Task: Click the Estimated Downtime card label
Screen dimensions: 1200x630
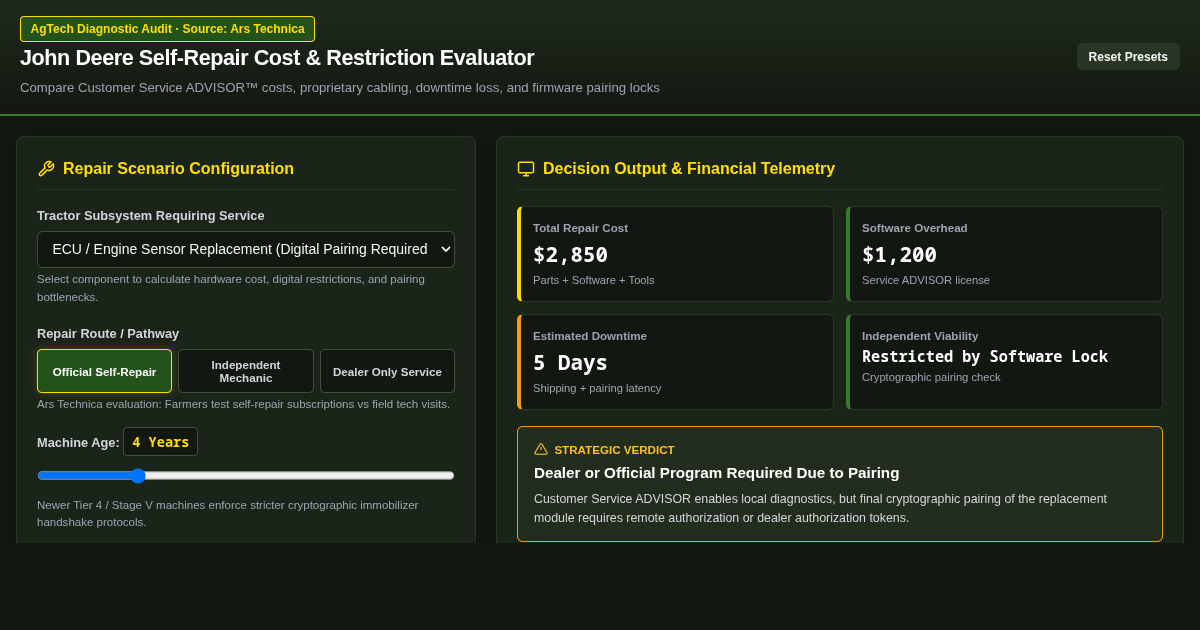Action: [590, 336]
